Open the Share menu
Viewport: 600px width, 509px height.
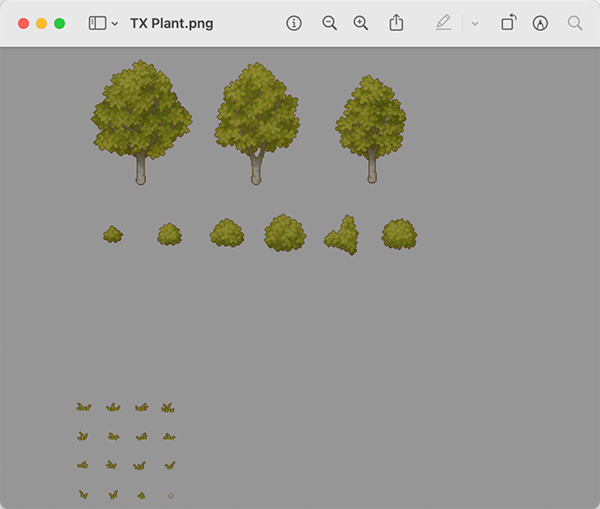[x=396, y=23]
